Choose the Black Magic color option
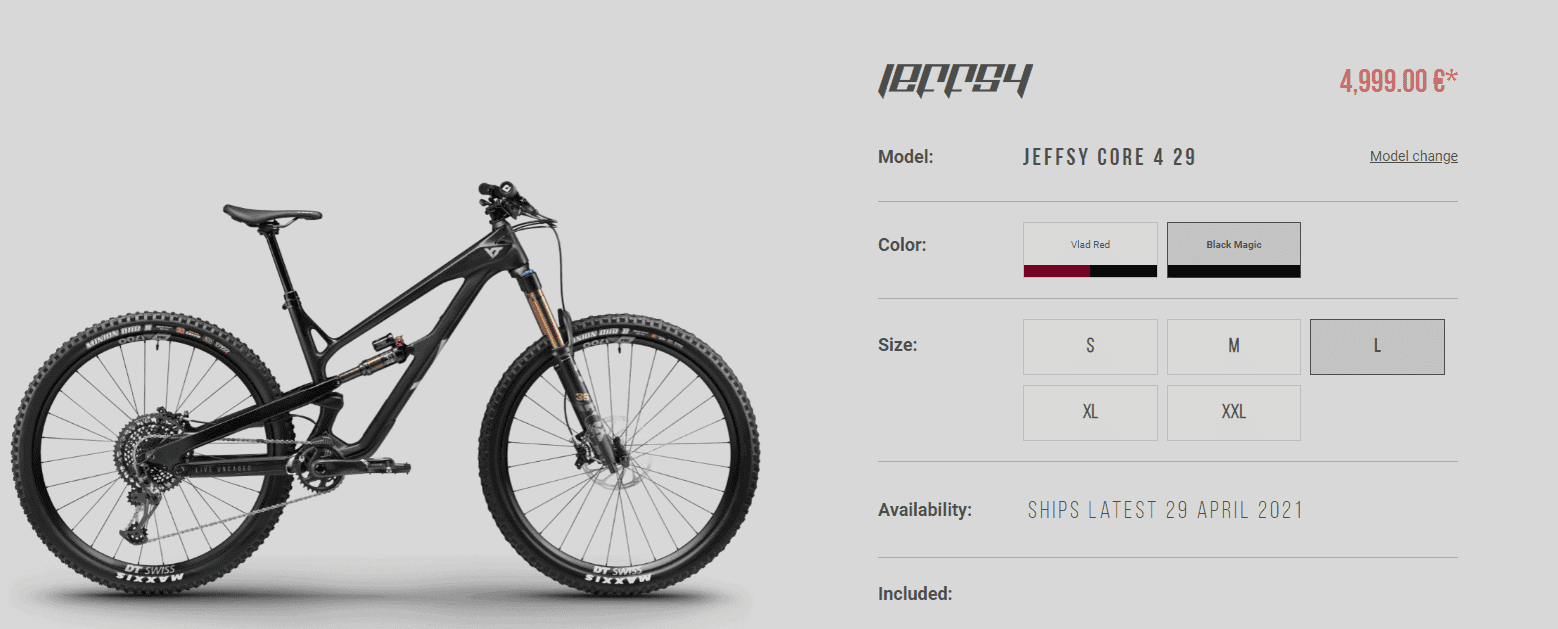The image size is (1558, 629). (1234, 250)
